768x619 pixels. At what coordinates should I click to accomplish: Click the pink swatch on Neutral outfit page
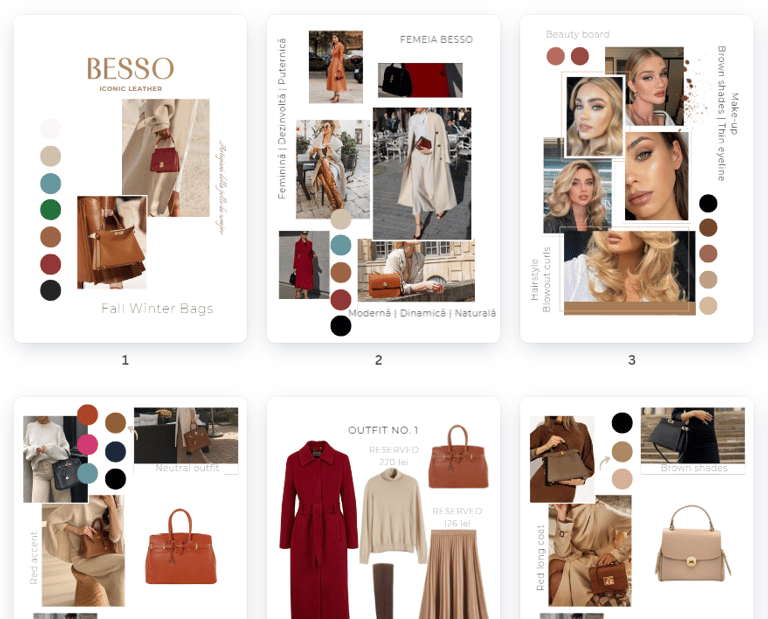(x=87, y=444)
